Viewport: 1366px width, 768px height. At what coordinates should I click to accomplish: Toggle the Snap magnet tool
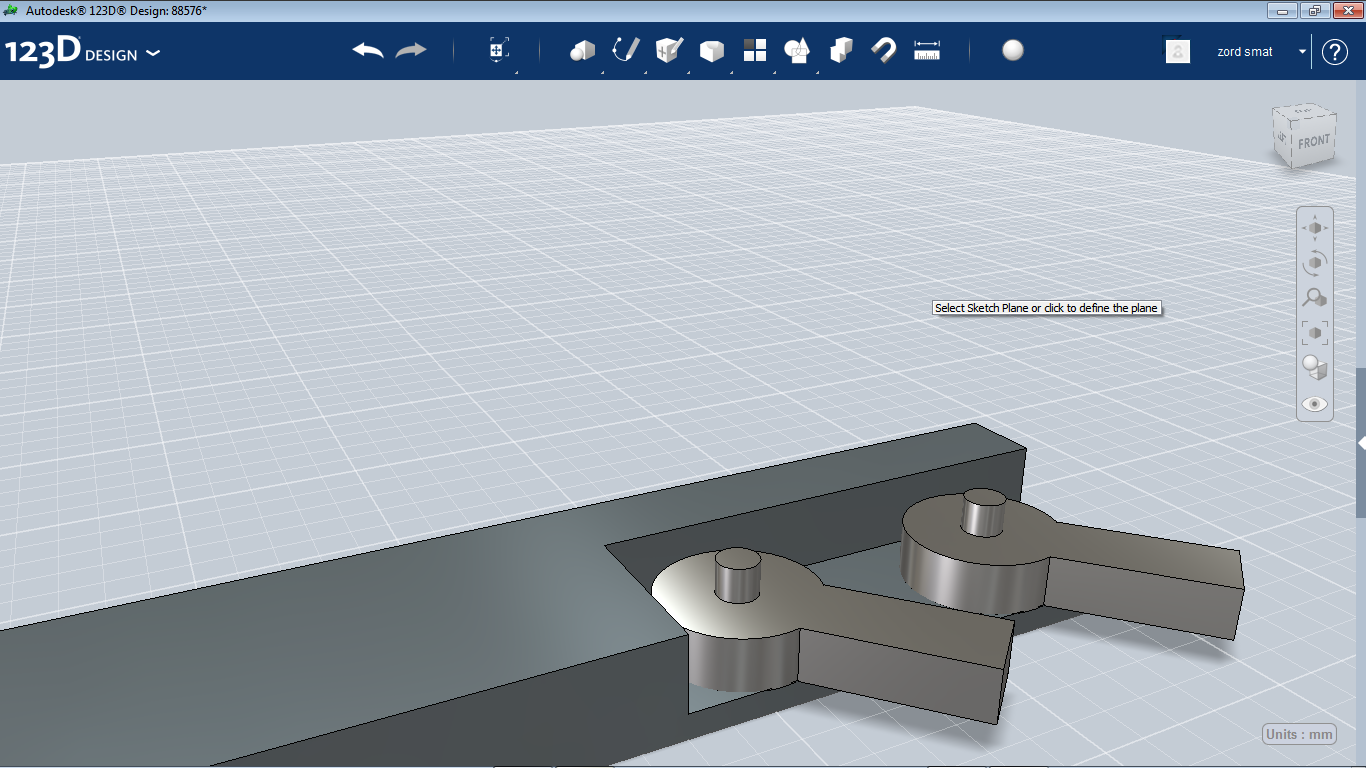tap(884, 50)
